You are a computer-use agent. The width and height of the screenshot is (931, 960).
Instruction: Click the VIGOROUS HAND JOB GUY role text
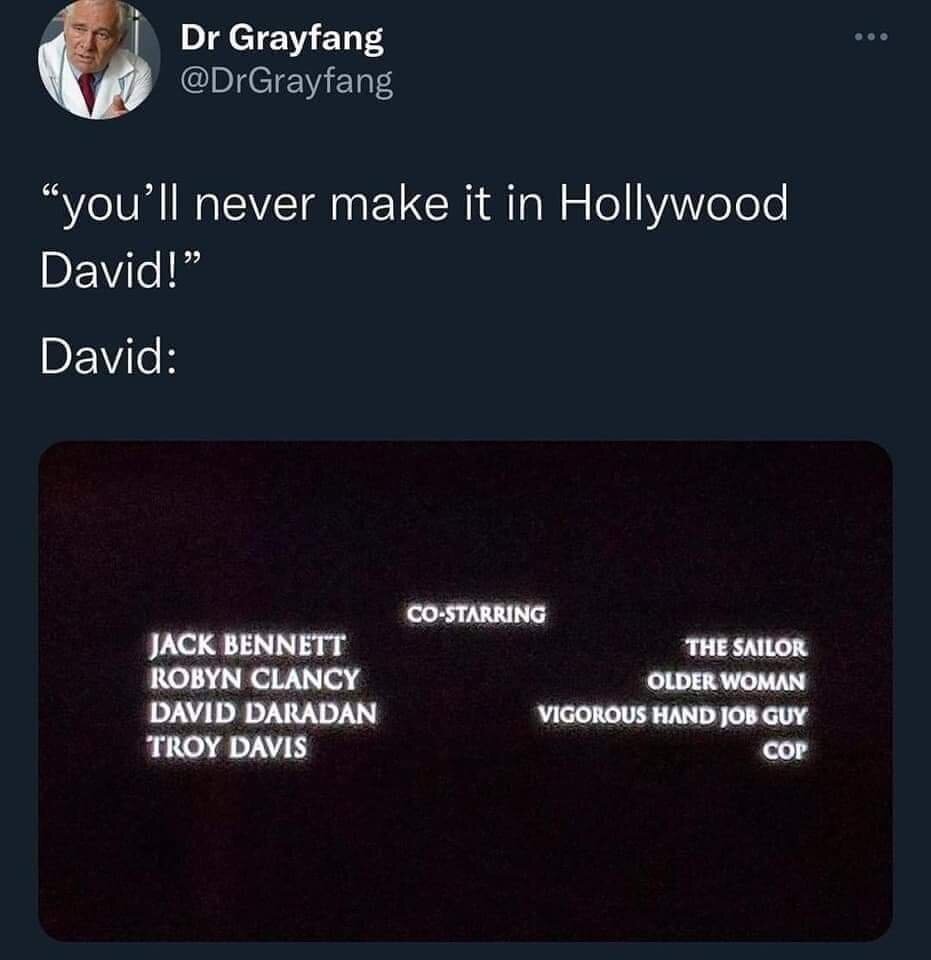(673, 715)
